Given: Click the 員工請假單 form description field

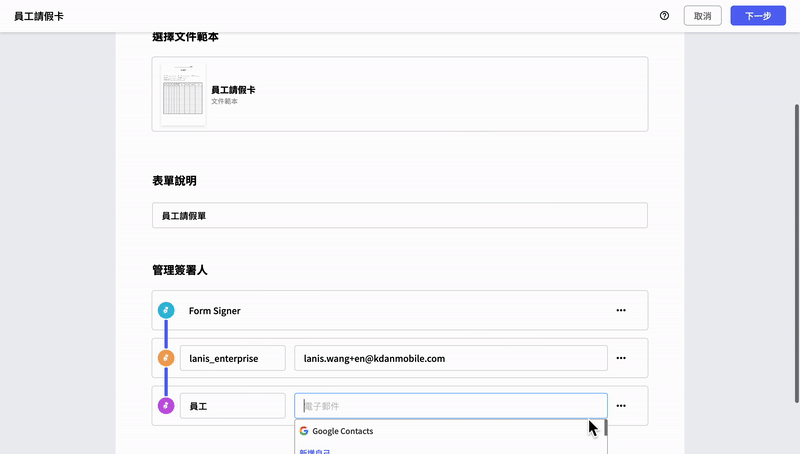Looking at the screenshot, I should (399, 215).
